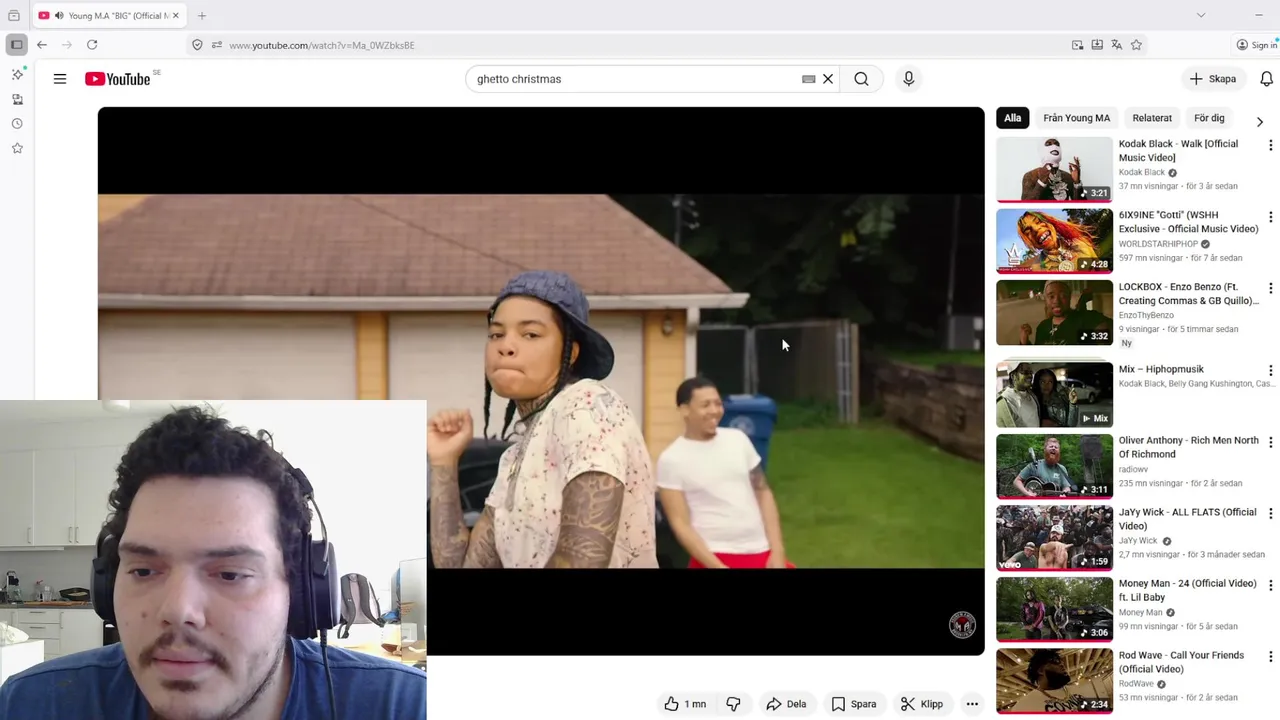This screenshot has height=720, width=1280.
Task: Open the Kodak Black Walk thumbnail
Action: [x=1054, y=169]
